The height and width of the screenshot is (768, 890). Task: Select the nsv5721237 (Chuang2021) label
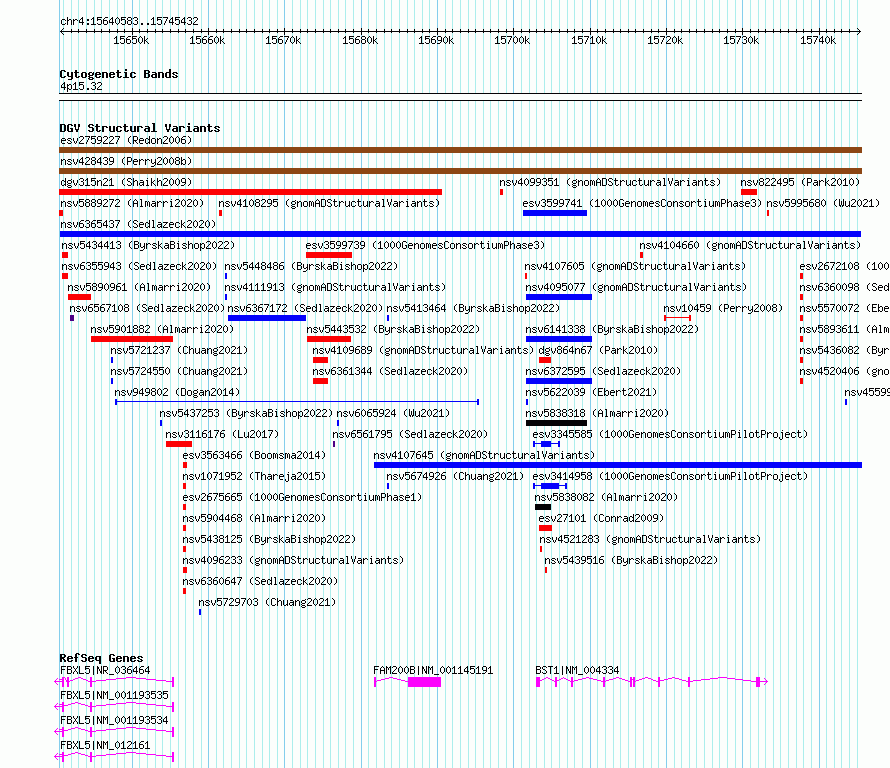click(x=179, y=350)
